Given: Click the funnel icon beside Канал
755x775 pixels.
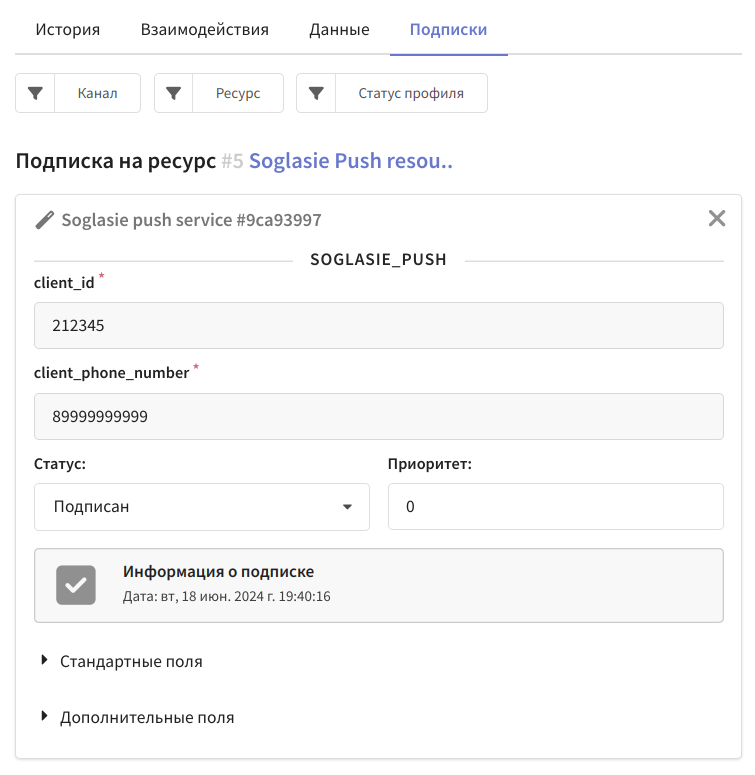Looking at the screenshot, I should click(x=35, y=93).
